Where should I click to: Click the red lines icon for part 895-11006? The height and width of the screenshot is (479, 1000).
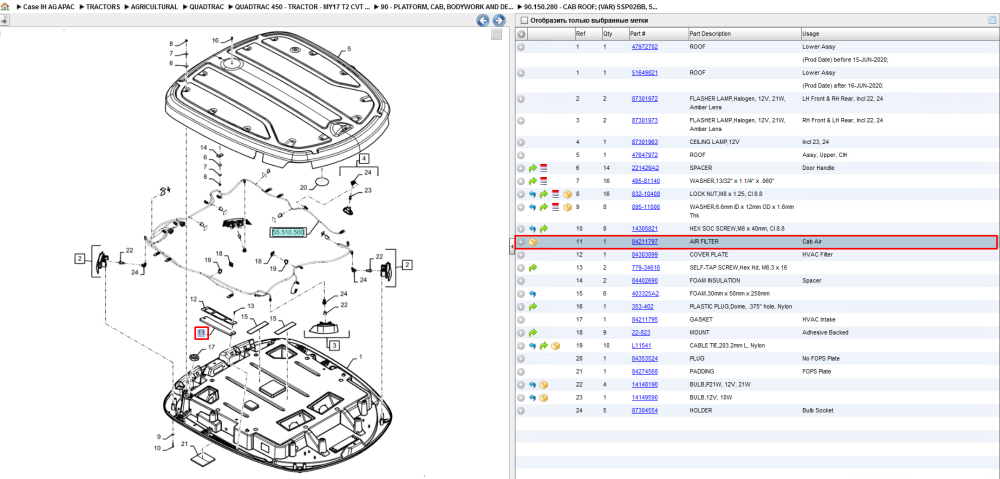coord(555,207)
